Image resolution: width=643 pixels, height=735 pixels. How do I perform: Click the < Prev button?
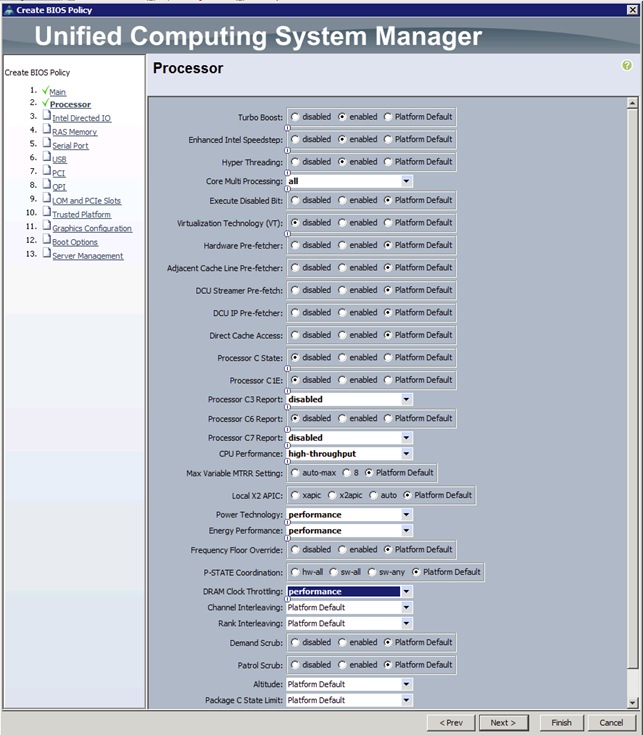tap(451, 723)
